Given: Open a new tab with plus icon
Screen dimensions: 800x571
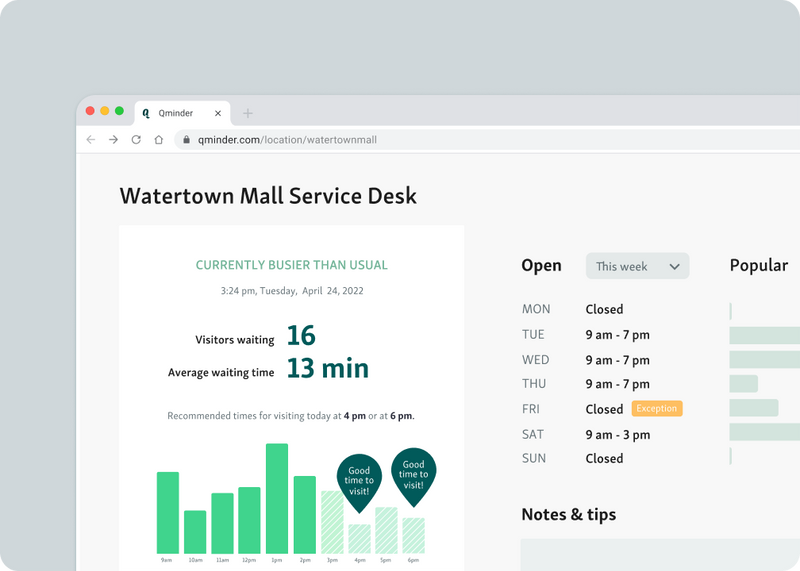Looking at the screenshot, I should 248,113.
